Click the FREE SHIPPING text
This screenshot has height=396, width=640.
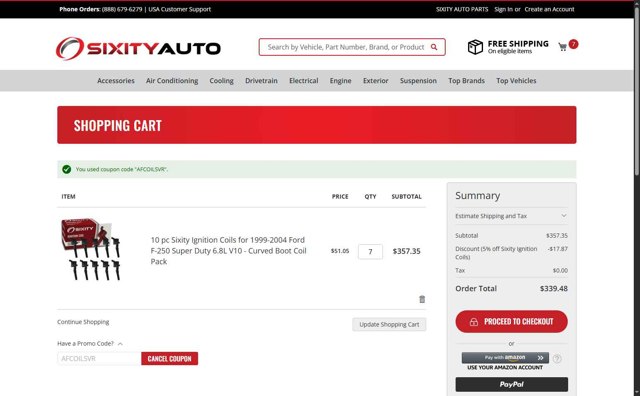pos(518,44)
